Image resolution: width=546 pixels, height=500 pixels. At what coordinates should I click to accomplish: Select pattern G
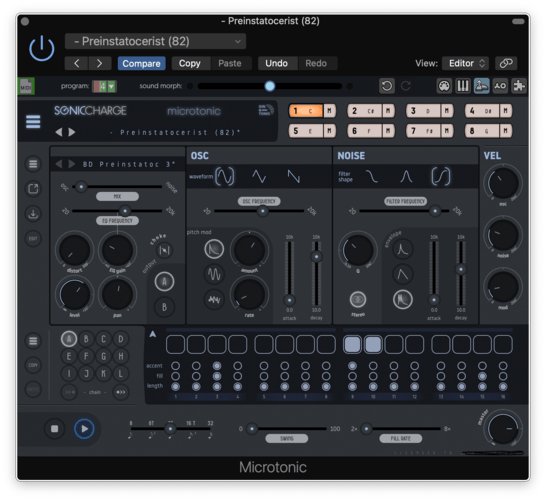[x=103, y=356]
